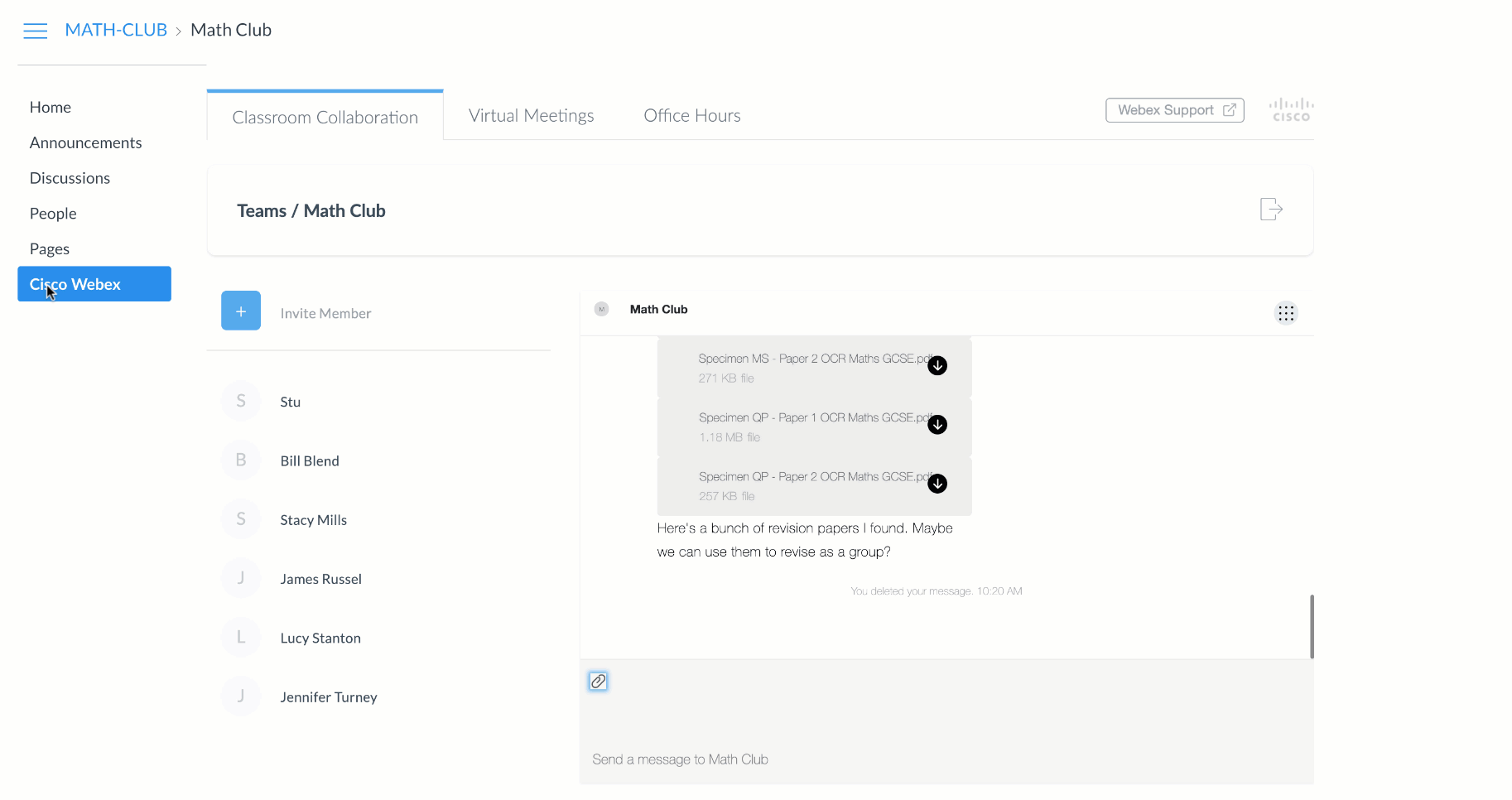Click the revision papers message text
This screenshot has width=1512, height=800.
[x=805, y=540]
